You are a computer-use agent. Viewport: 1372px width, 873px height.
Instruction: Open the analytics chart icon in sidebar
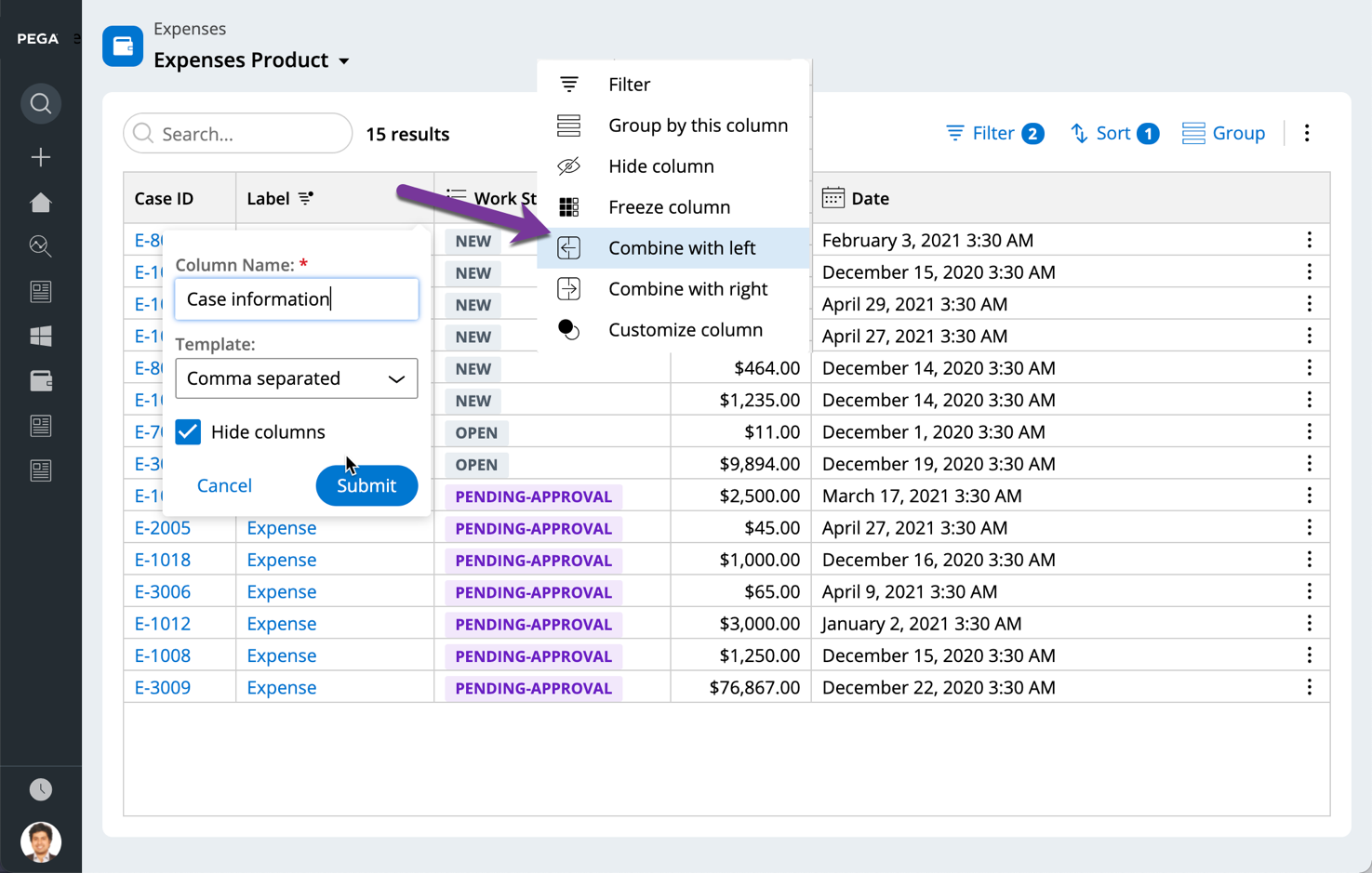[40, 246]
